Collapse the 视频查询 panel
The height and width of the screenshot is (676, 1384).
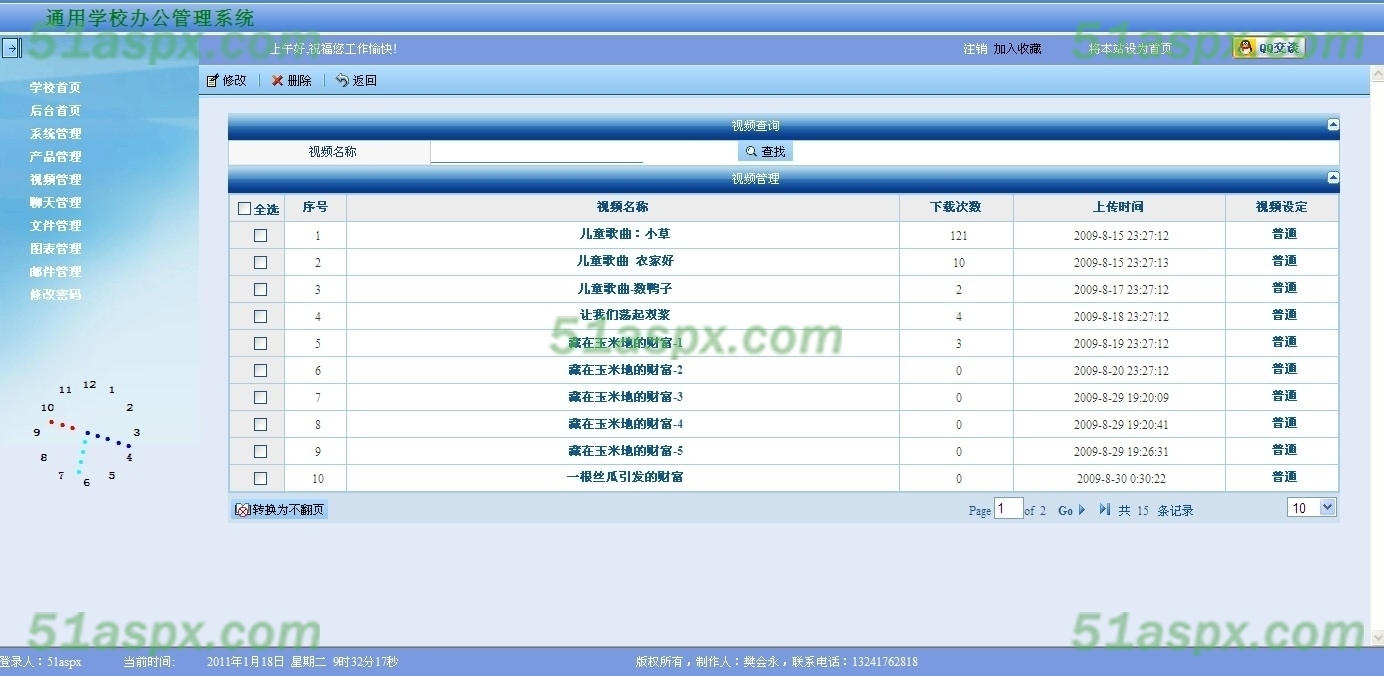click(x=1332, y=125)
